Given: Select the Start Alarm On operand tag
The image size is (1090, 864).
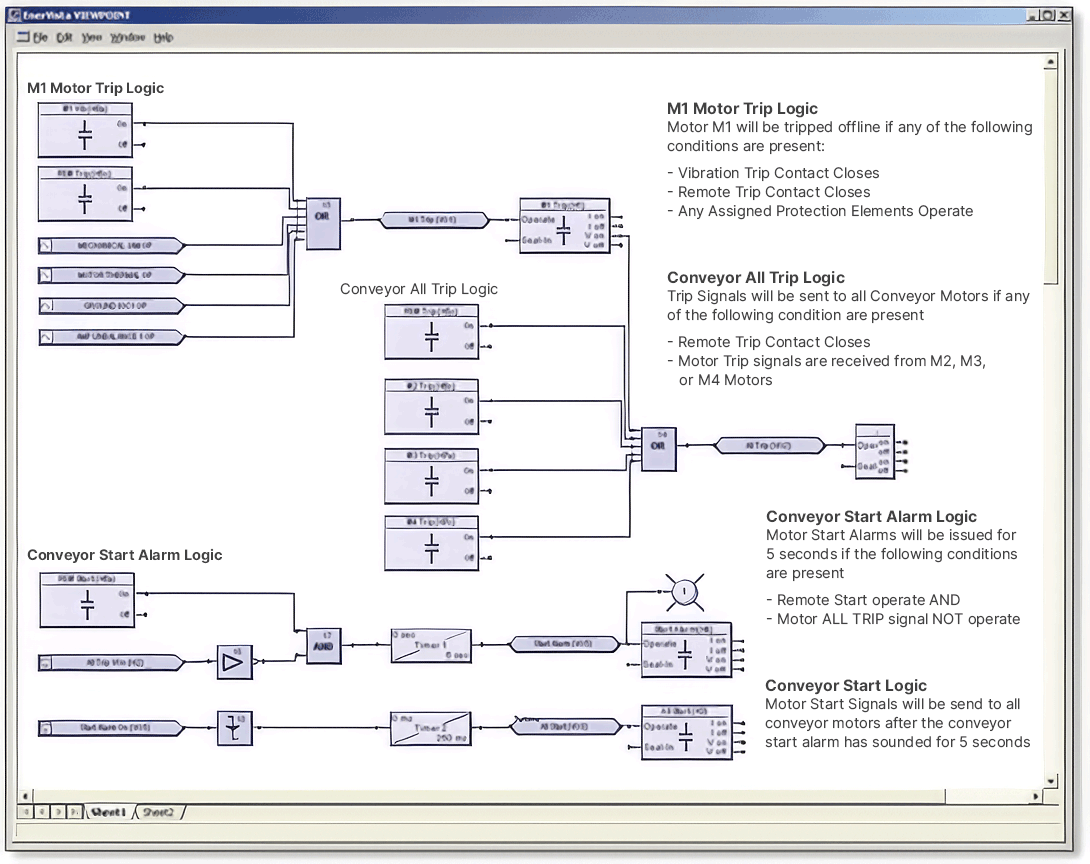Looking at the screenshot, I should click(x=111, y=728).
